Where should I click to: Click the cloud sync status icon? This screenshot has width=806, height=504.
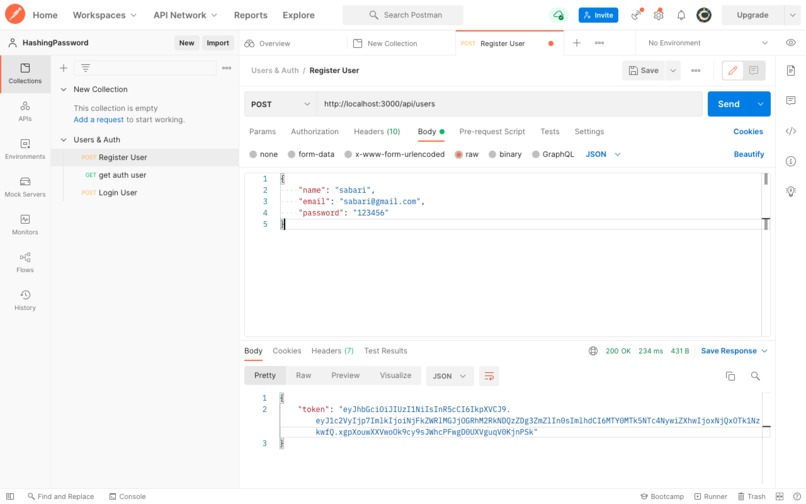point(558,15)
